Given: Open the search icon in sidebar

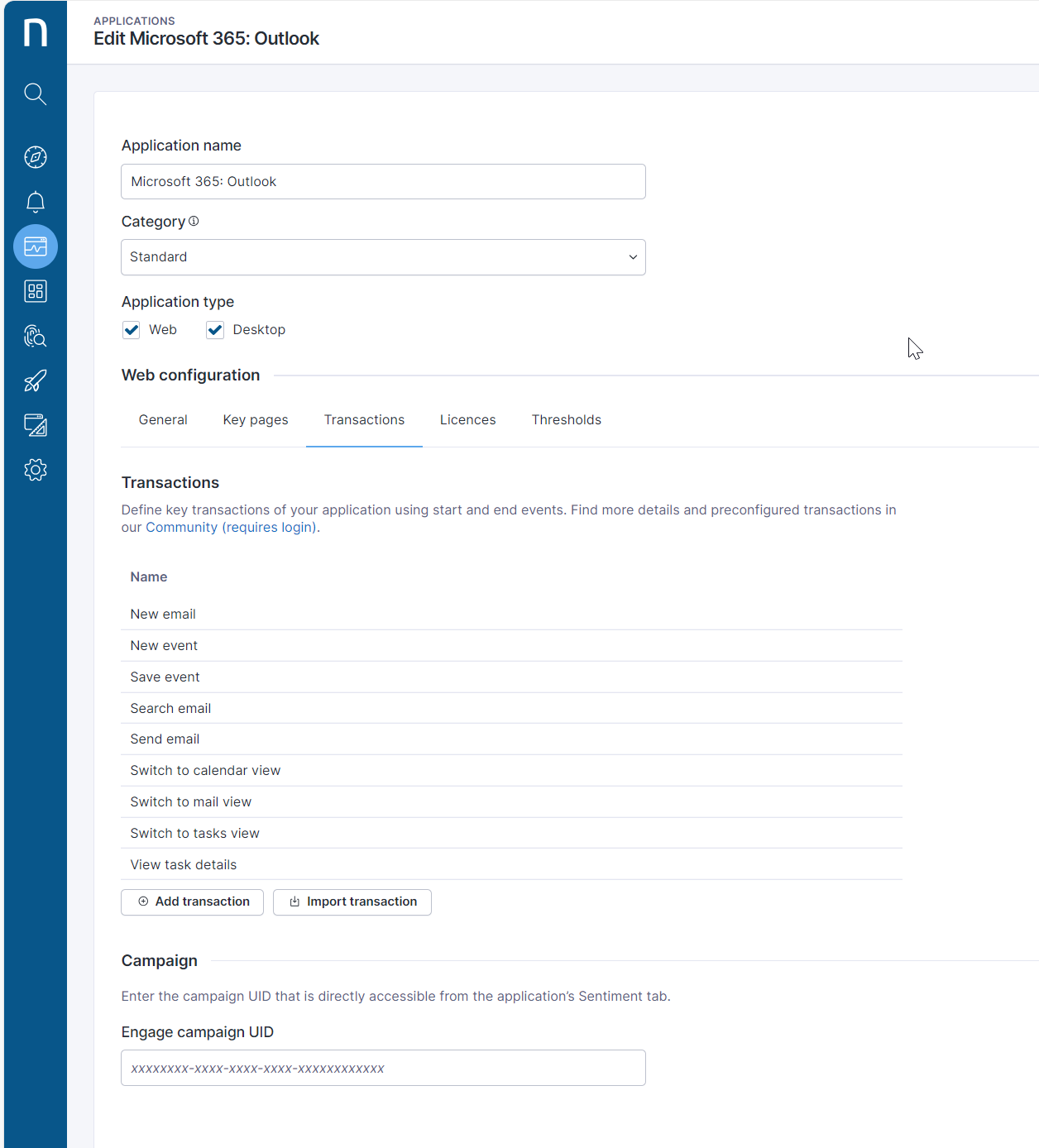Looking at the screenshot, I should 36,94.
